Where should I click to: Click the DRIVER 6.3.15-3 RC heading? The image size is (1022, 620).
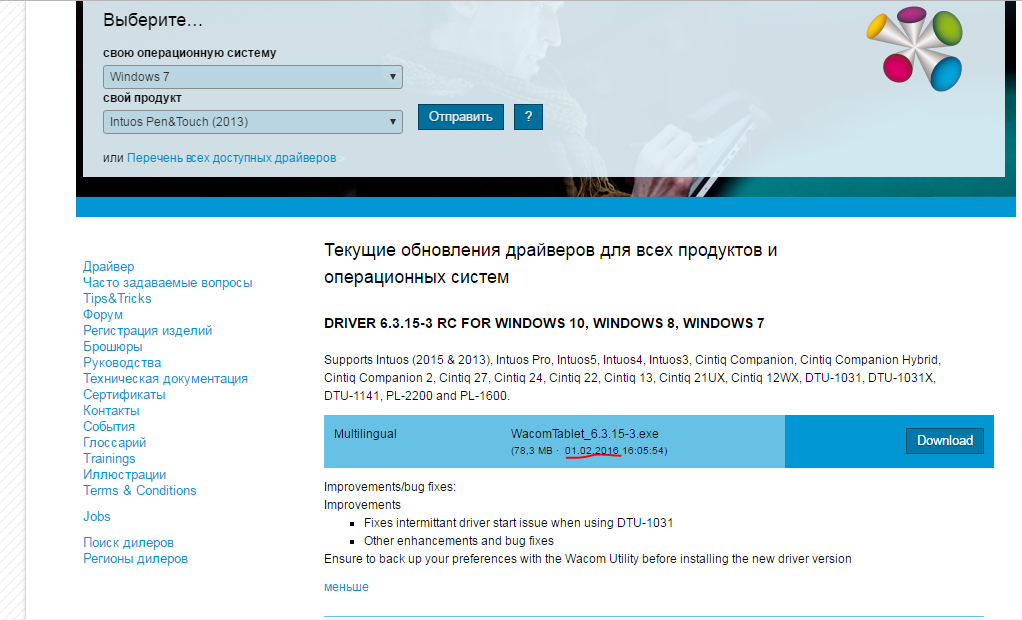(544, 323)
